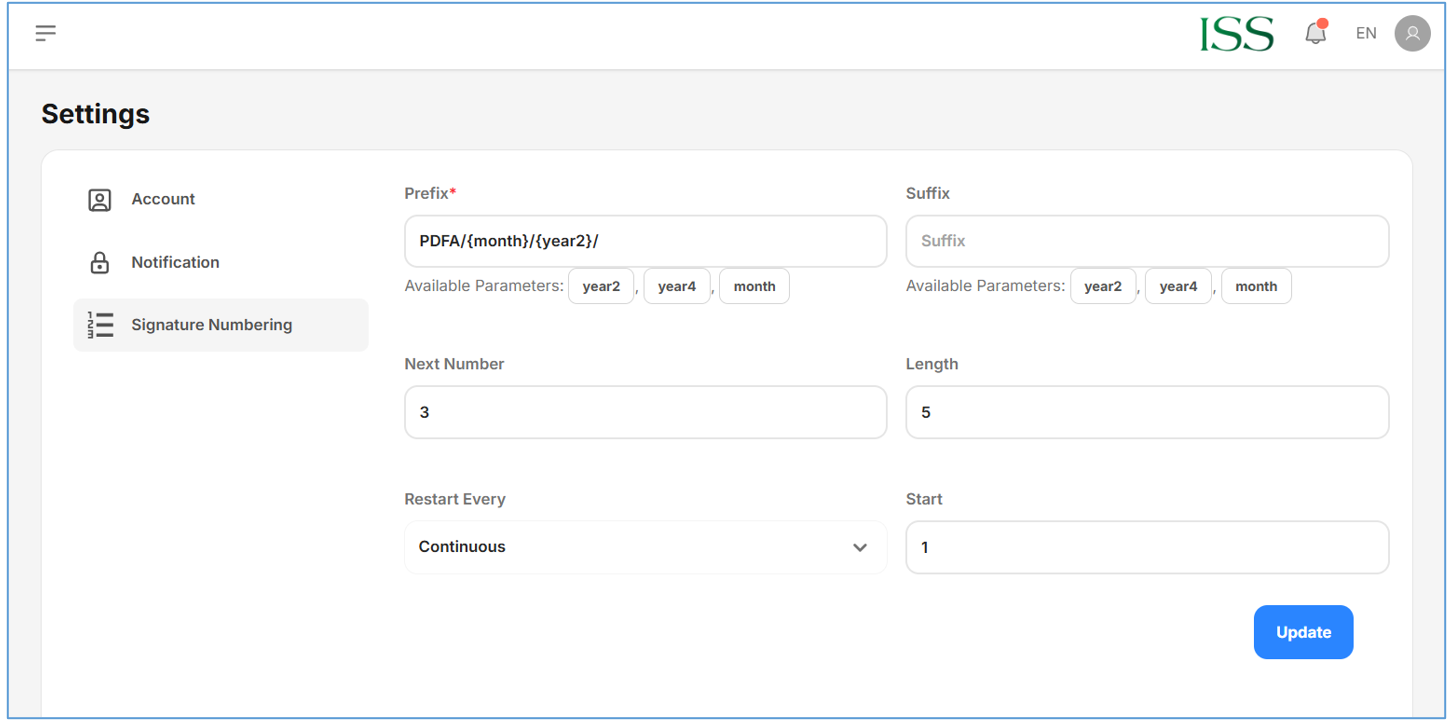
Task: Open the user profile avatar
Action: pyautogui.click(x=1412, y=33)
